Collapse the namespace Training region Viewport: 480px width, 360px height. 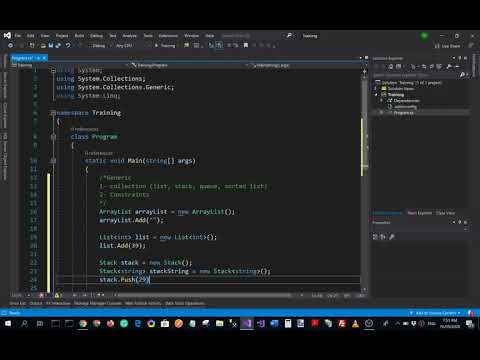(x=53, y=113)
